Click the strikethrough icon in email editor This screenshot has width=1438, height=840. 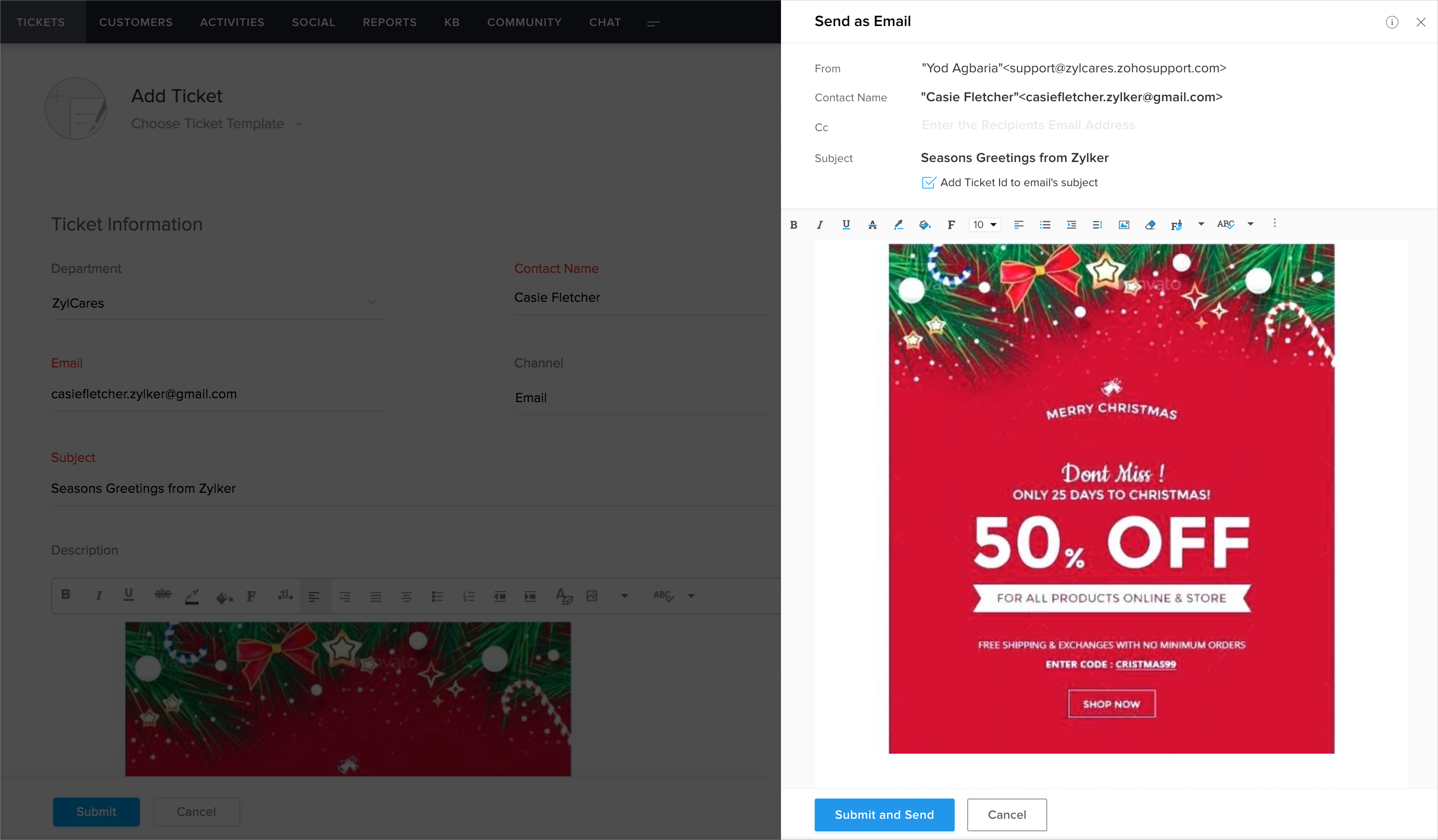click(872, 225)
